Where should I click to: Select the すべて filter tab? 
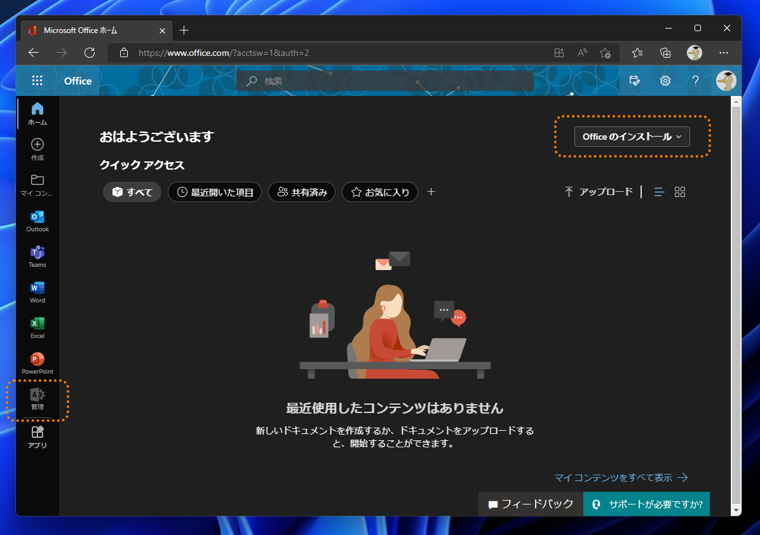(132, 192)
